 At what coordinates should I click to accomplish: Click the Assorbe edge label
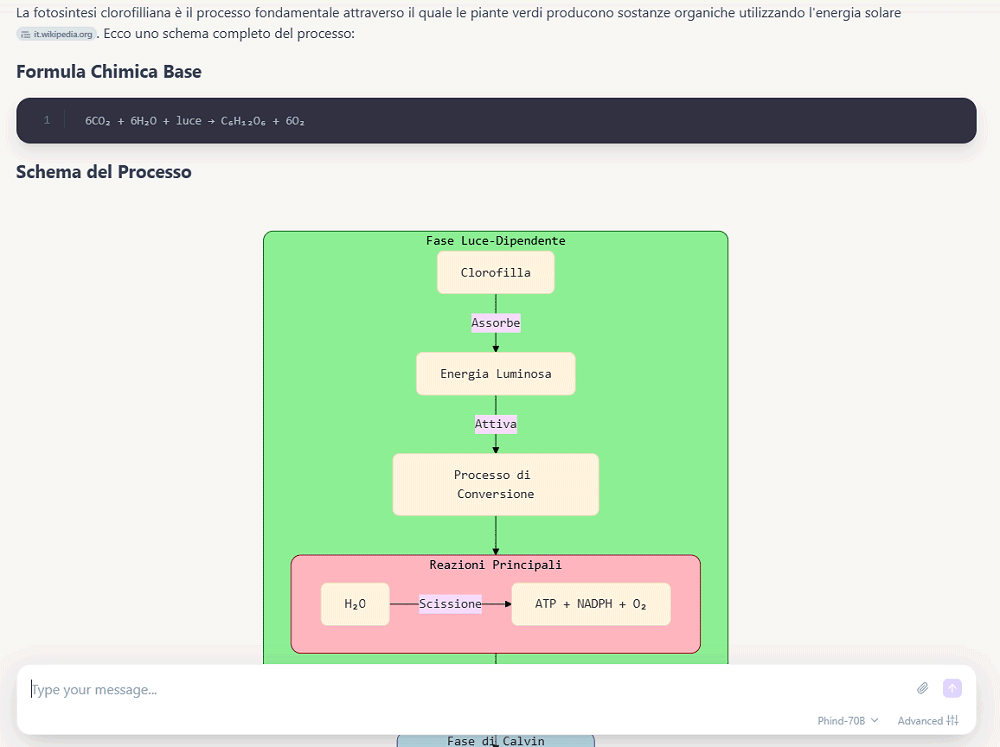pyautogui.click(x=496, y=323)
